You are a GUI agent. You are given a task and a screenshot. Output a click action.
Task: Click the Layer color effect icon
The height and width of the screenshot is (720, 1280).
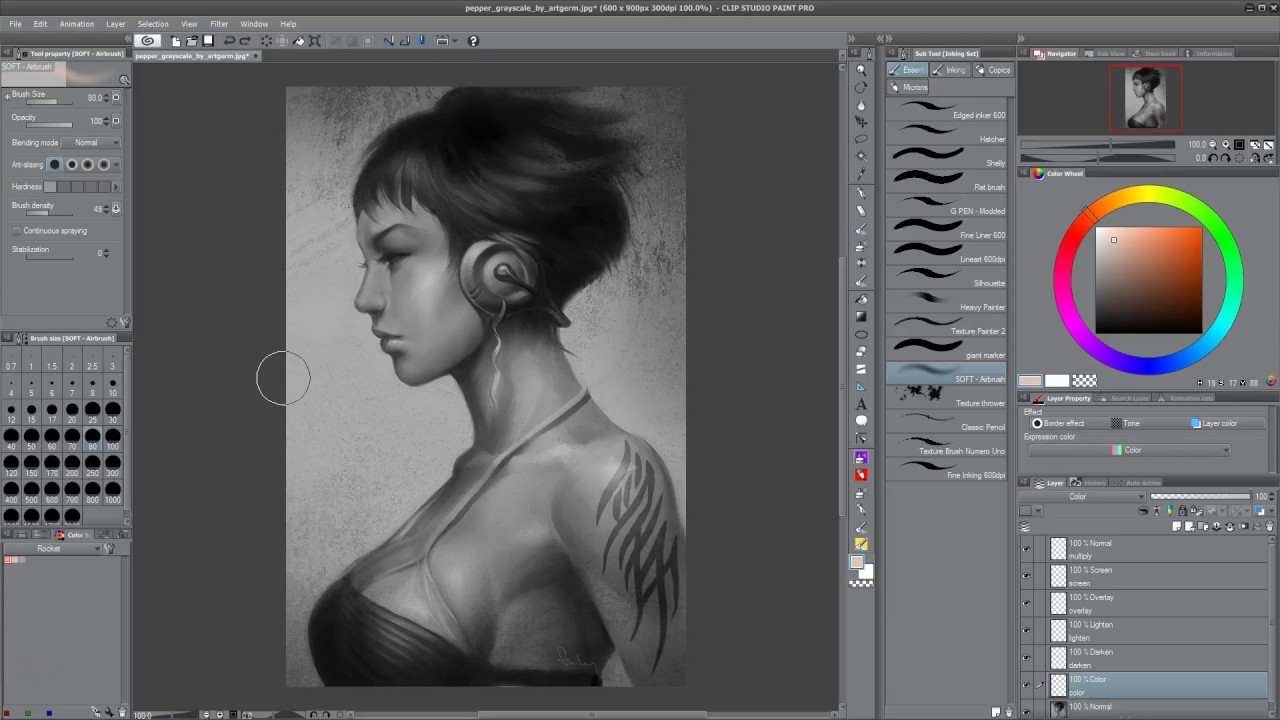point(1196,423)
